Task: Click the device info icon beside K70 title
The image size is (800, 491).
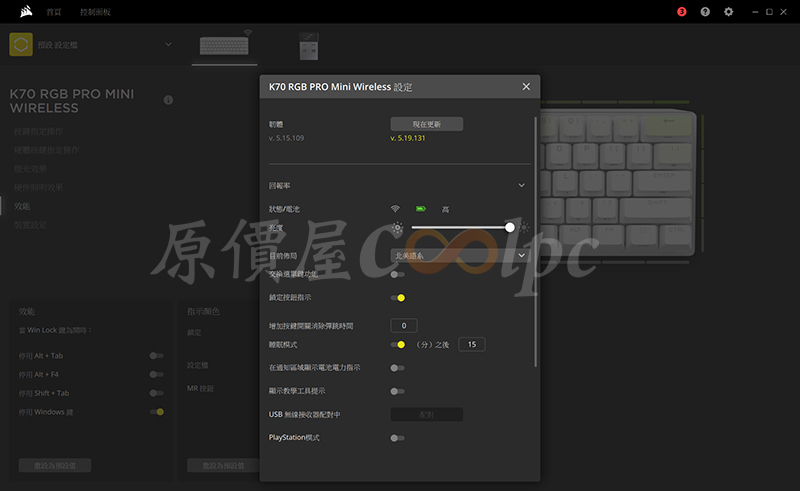Action: tap(168, 100)
